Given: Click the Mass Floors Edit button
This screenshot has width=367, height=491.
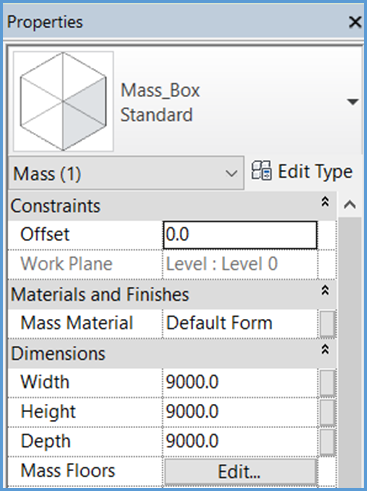Looking at the screenshot, I should (240, 471).
